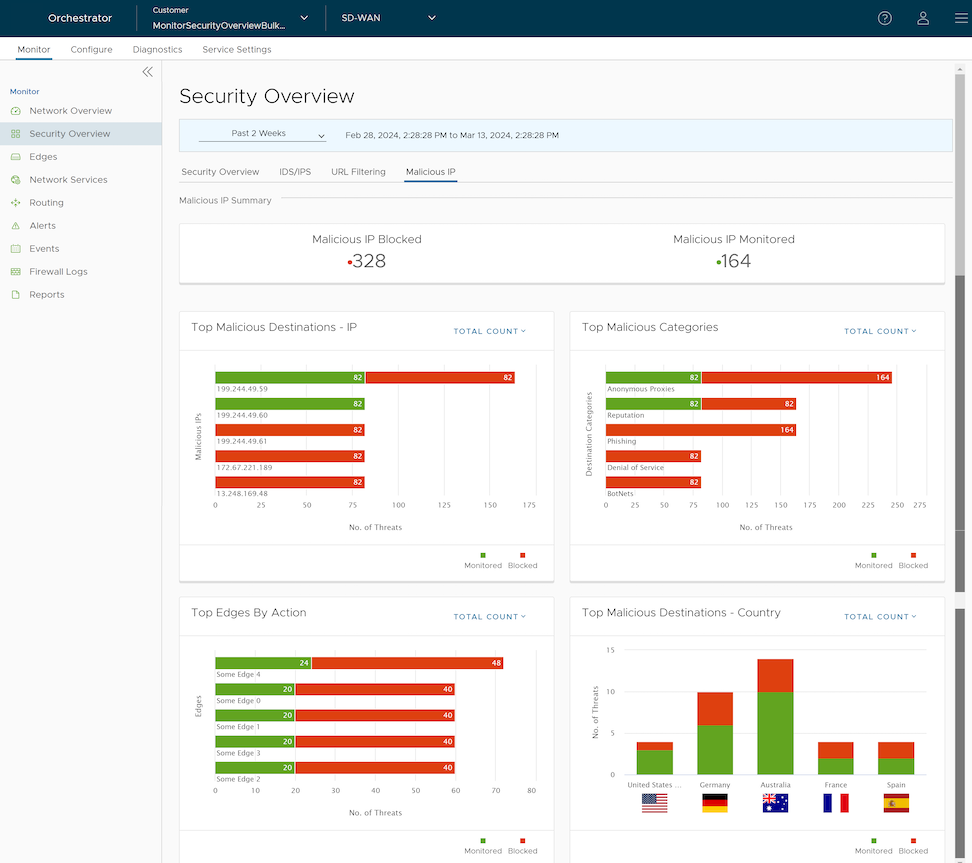
Task: Open the user profile icon
Action: 923,18
